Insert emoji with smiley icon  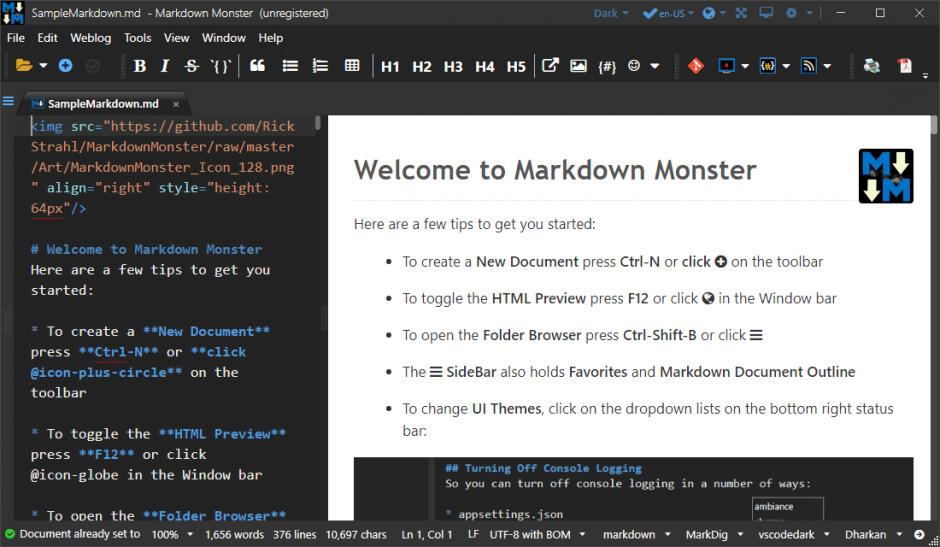(634, 65)
